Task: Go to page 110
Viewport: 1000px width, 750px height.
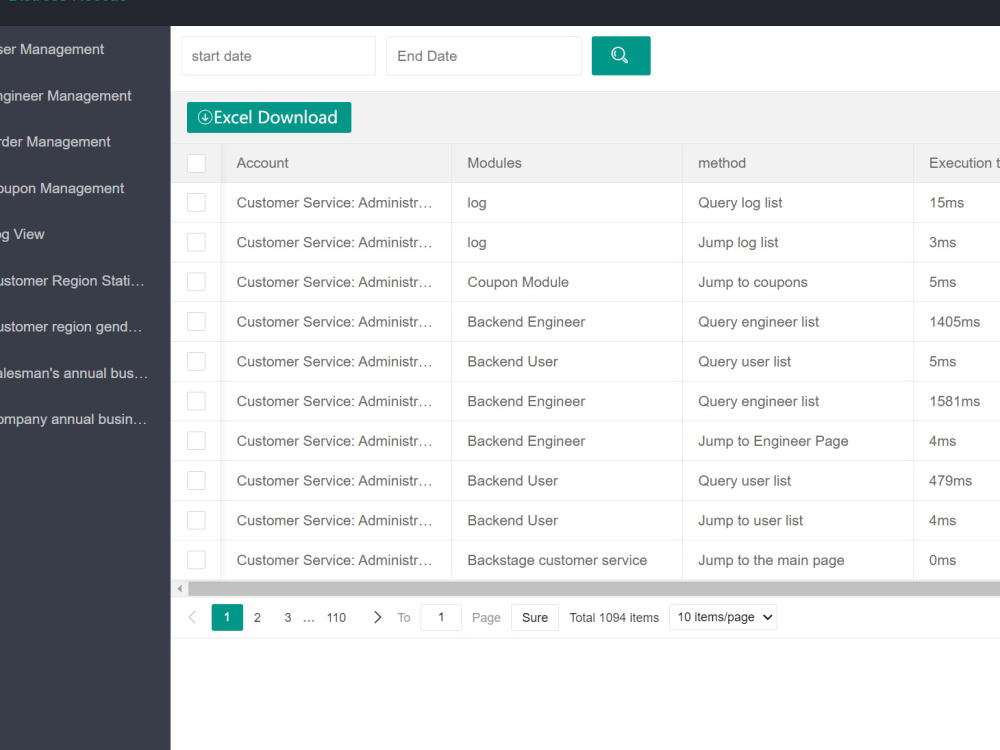Action: [336, 617]
